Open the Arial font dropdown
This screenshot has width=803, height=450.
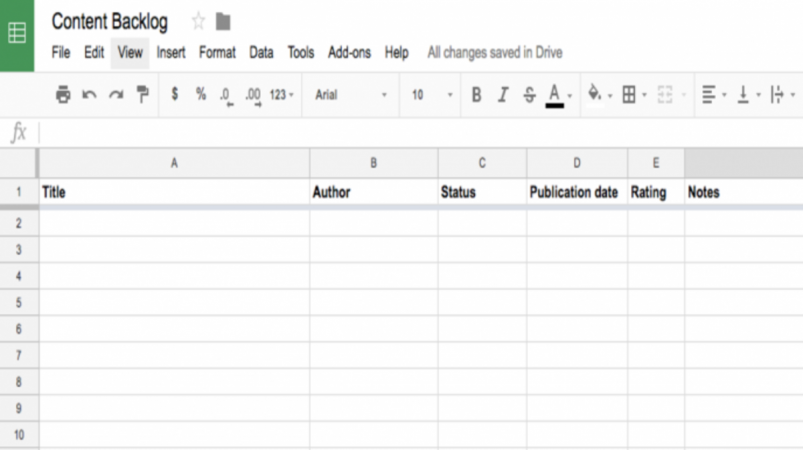pyautogui.click(x=351, y=95)
